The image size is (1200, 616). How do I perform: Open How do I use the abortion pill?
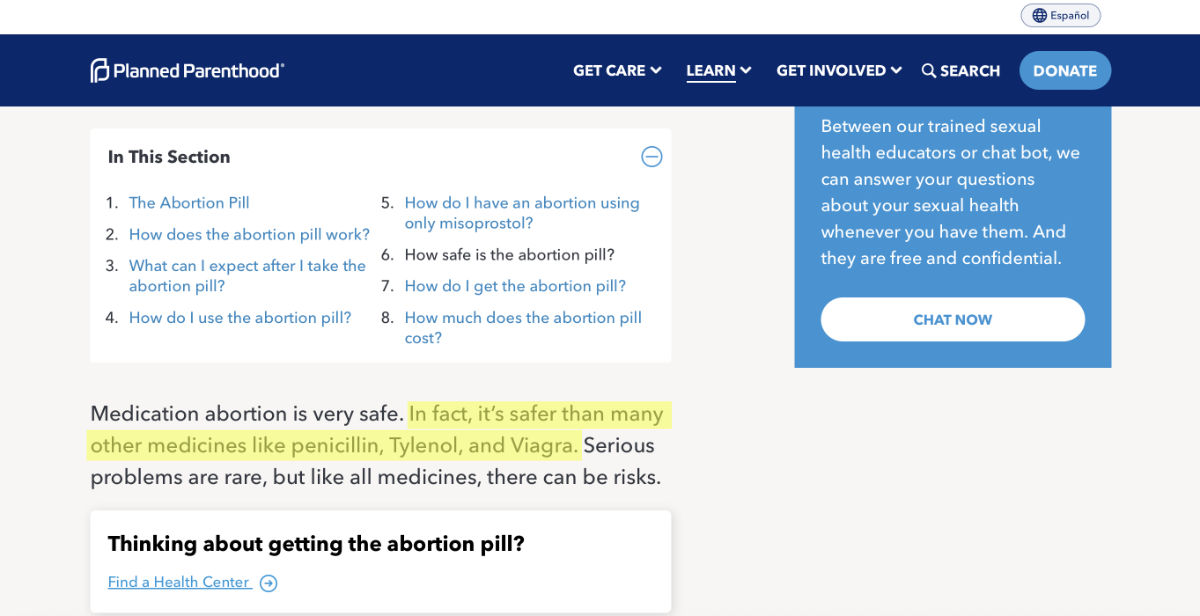240,318
